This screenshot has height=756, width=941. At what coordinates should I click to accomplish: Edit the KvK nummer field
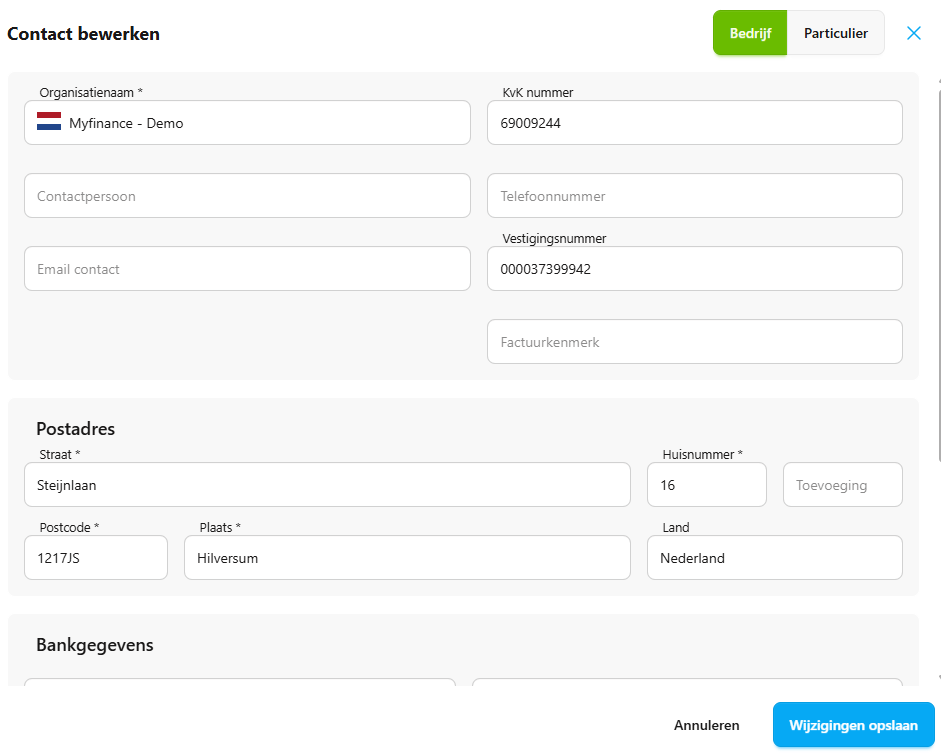(694, 122)
